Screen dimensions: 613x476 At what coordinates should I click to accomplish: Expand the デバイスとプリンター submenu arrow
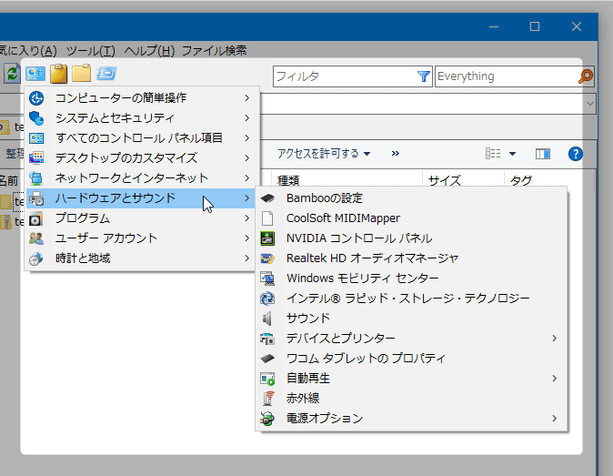click(x=554, y=338)
